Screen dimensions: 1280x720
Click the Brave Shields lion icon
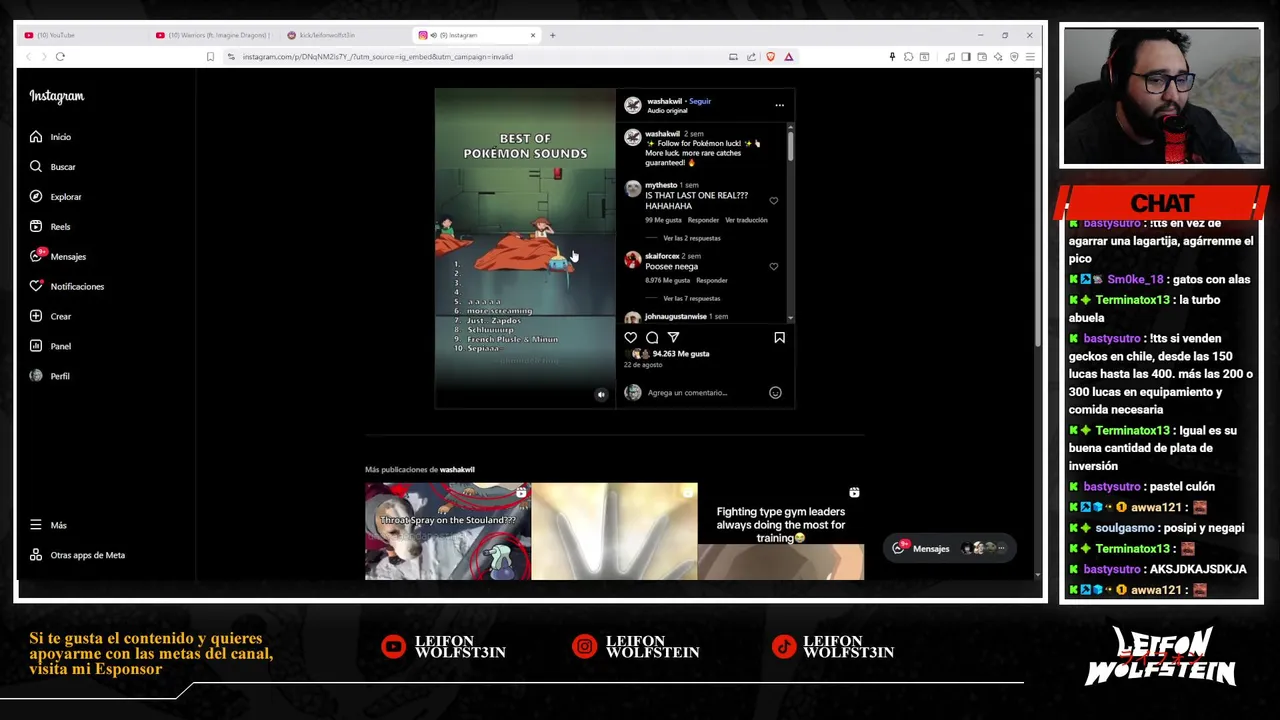click(770, 57)
